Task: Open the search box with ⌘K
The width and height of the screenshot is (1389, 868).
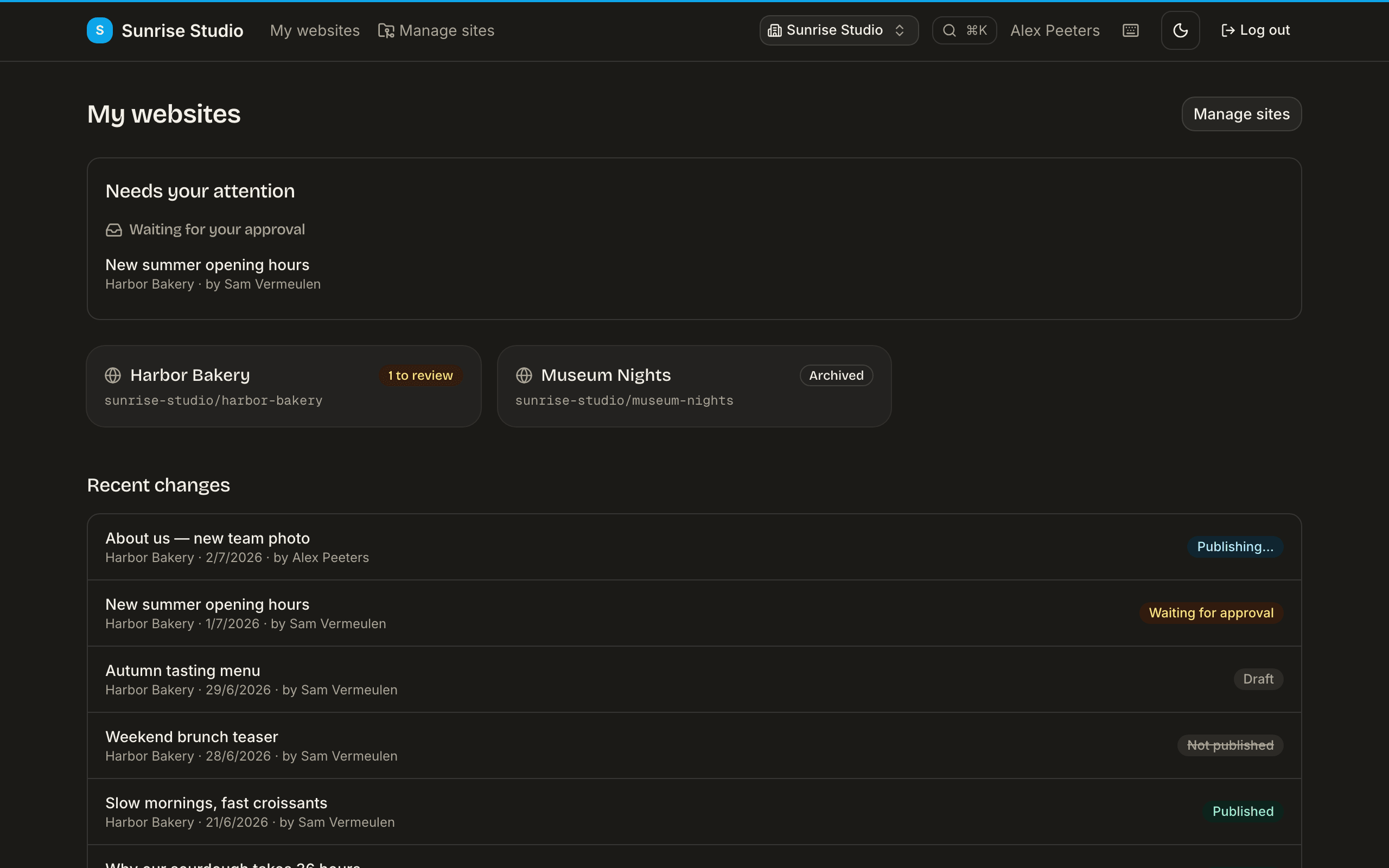Action: (x=964, y=30)
